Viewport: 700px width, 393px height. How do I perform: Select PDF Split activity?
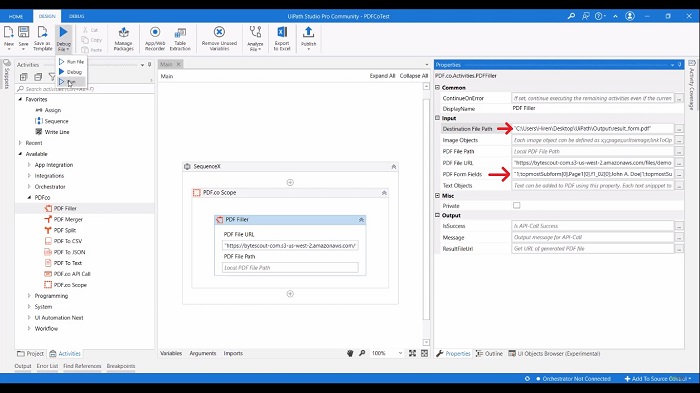[x=65, y=230]
